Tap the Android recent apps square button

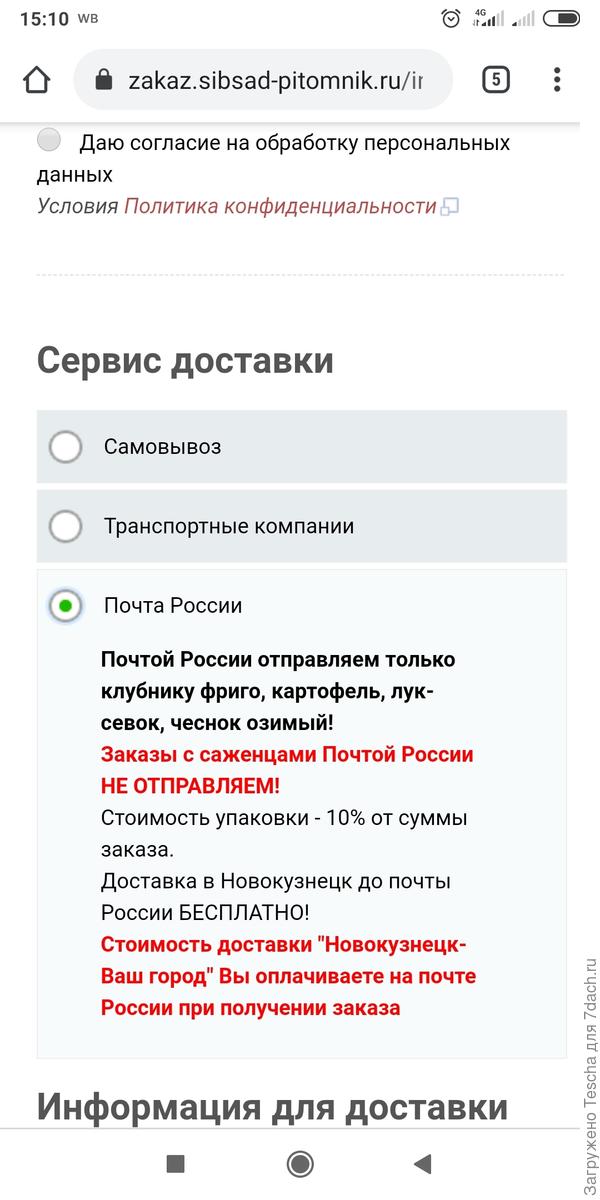tap(176, 1164)
